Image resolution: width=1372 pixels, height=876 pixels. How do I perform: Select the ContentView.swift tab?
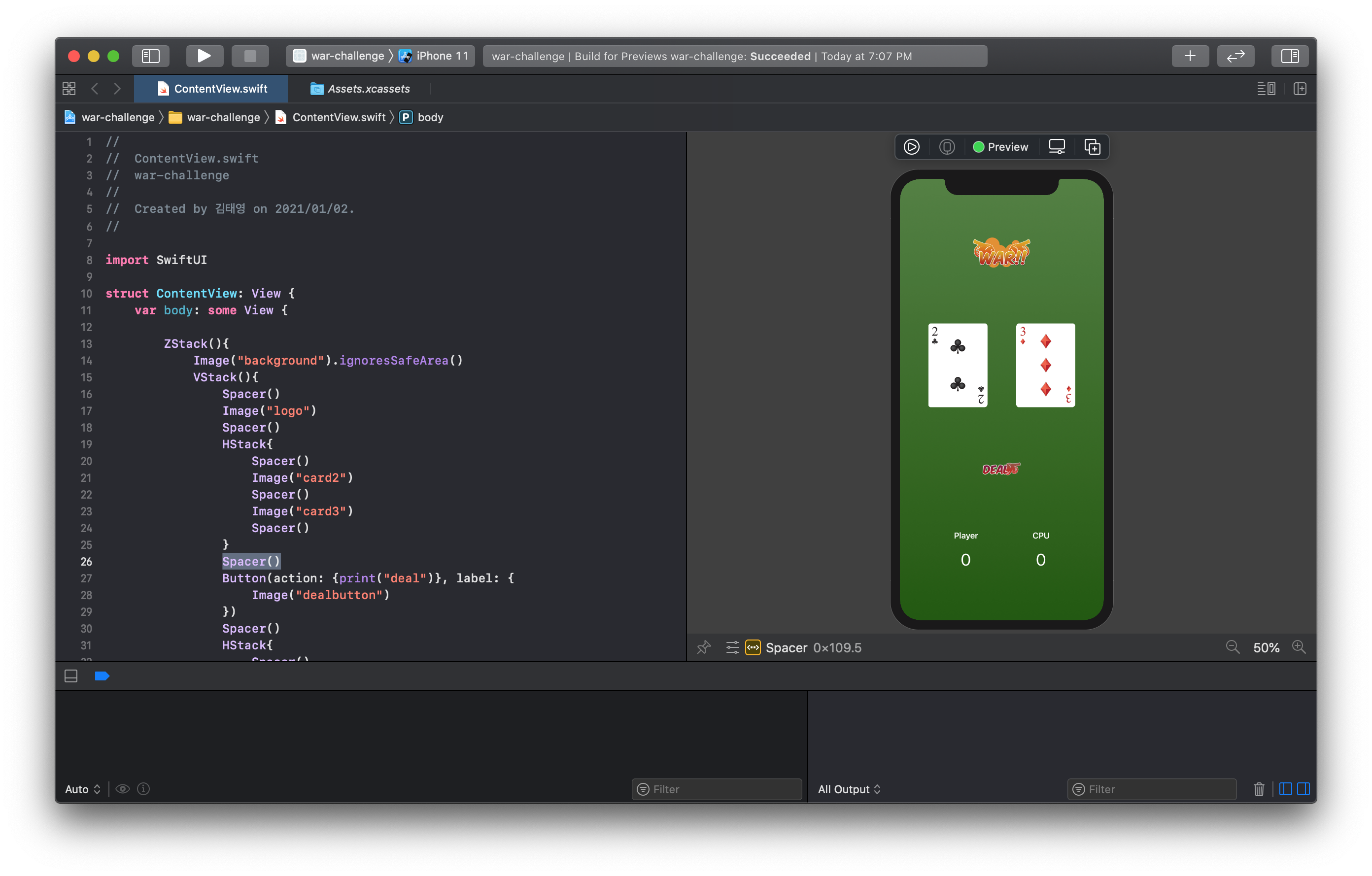tap(212, 89)
